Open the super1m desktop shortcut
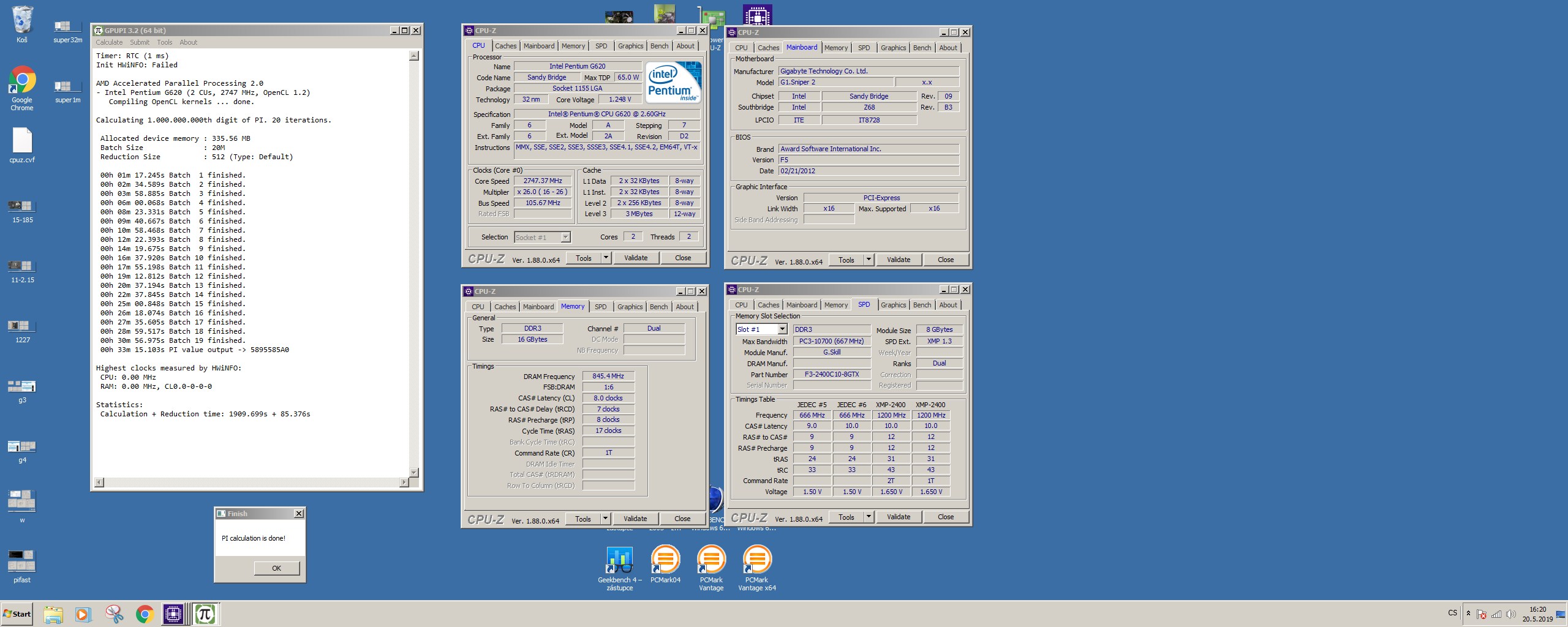 click(67, 91)
